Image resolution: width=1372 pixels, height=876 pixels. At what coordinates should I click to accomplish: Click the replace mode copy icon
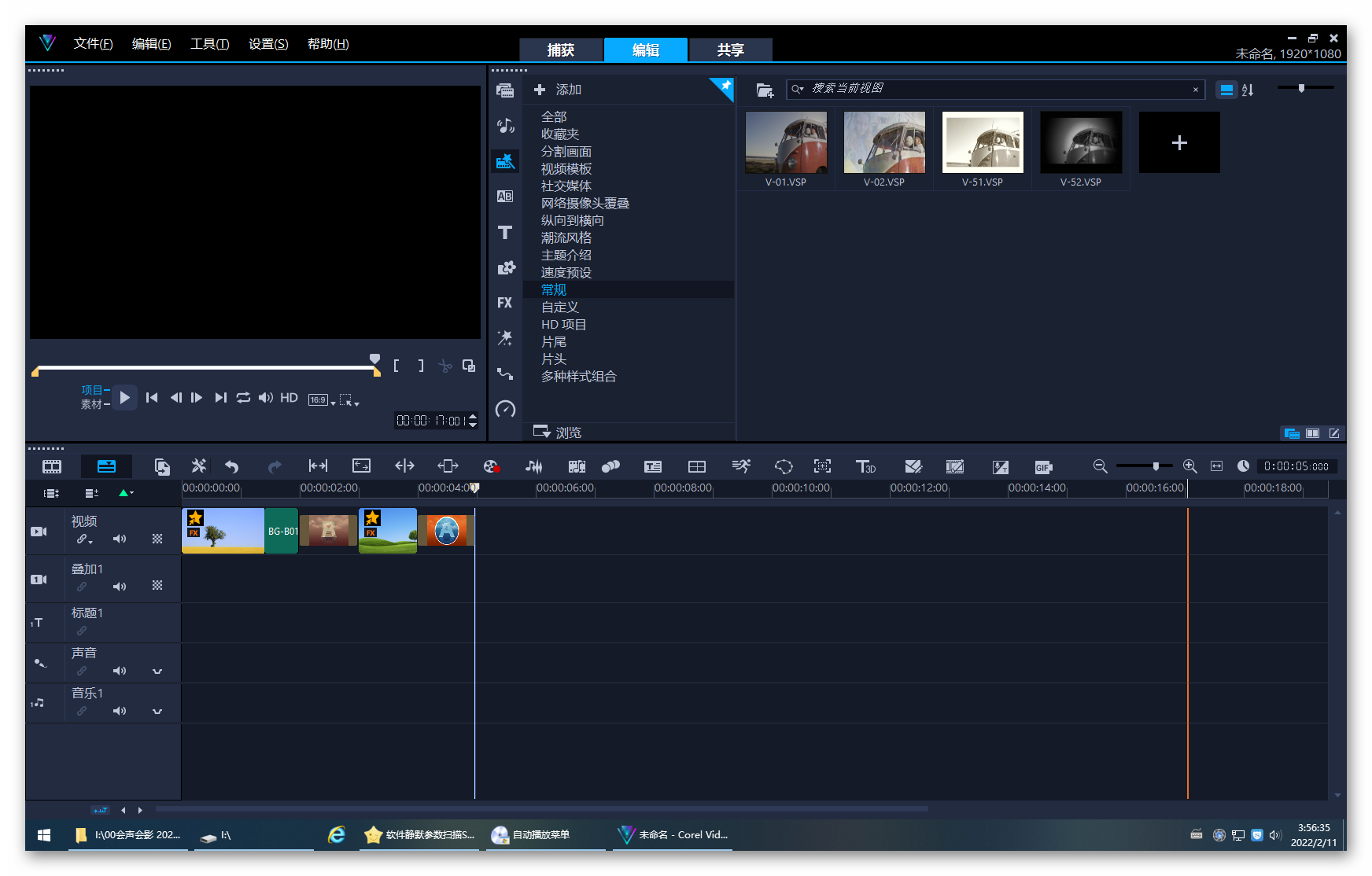(x=162, y=466)
